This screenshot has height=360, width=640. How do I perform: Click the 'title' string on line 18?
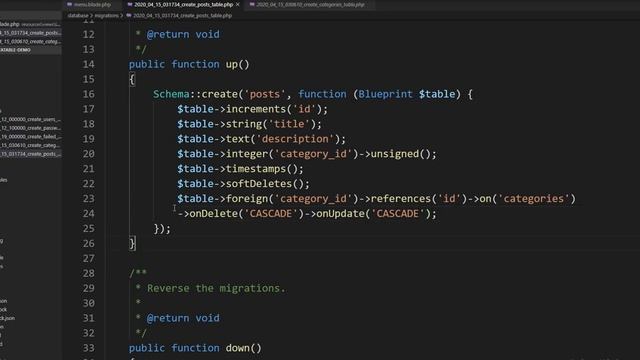click(x=289, y=124)
